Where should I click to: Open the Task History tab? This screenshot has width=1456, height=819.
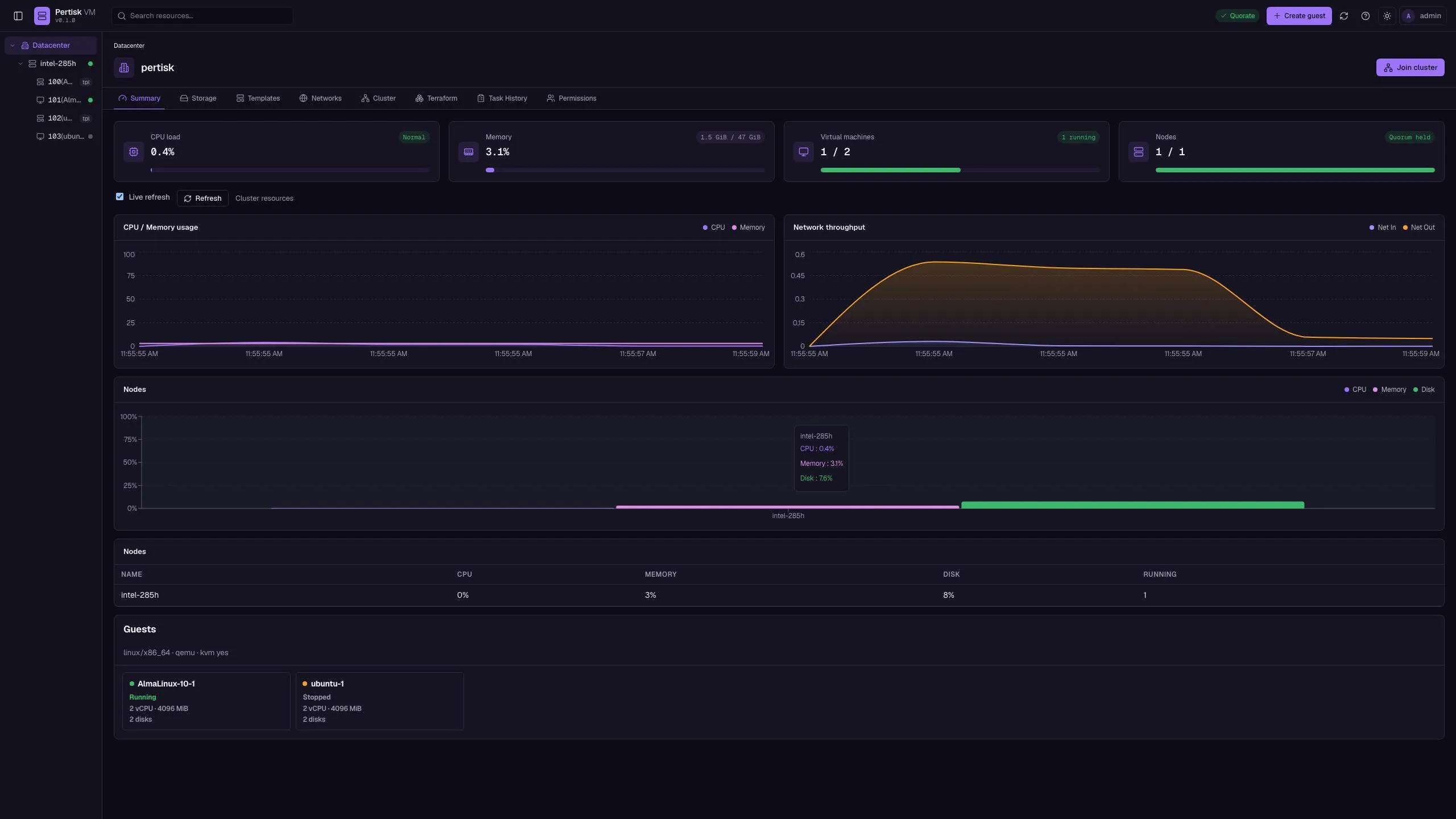(x=502, y=98)
